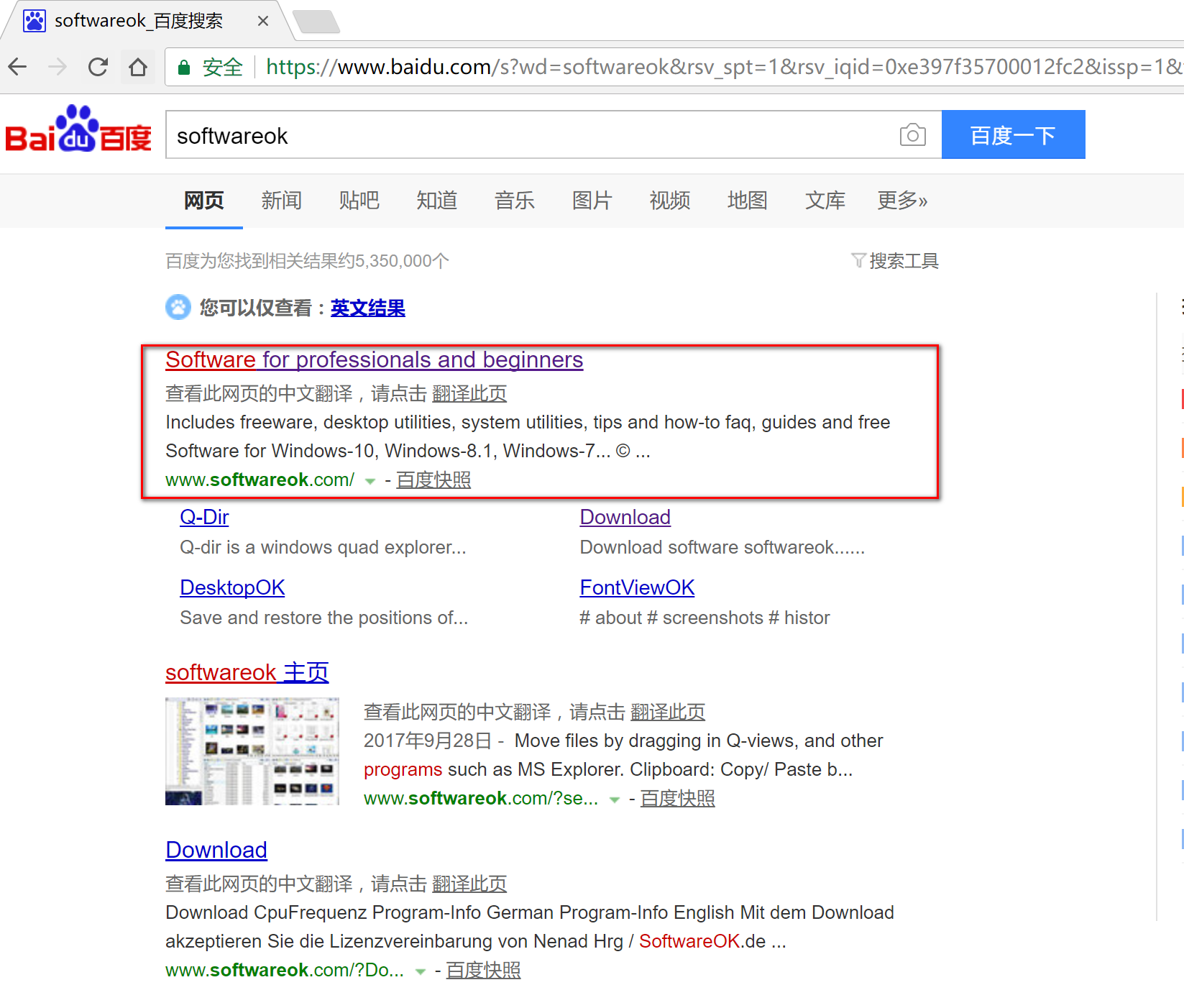
Task: Click text # about # screenshots # histor
Action: pos(705,618)
